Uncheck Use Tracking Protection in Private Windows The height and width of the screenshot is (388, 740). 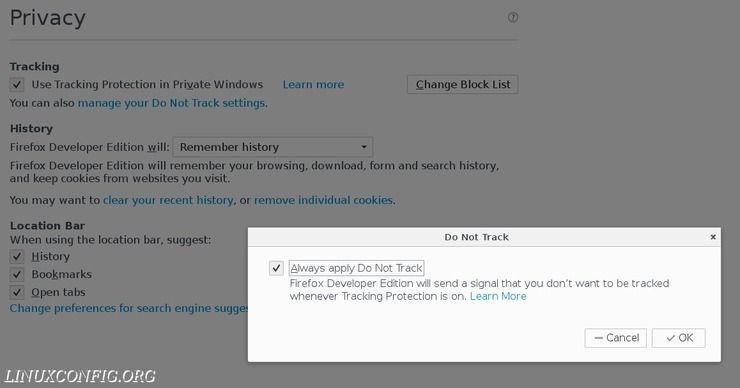(x=17, y=84)
